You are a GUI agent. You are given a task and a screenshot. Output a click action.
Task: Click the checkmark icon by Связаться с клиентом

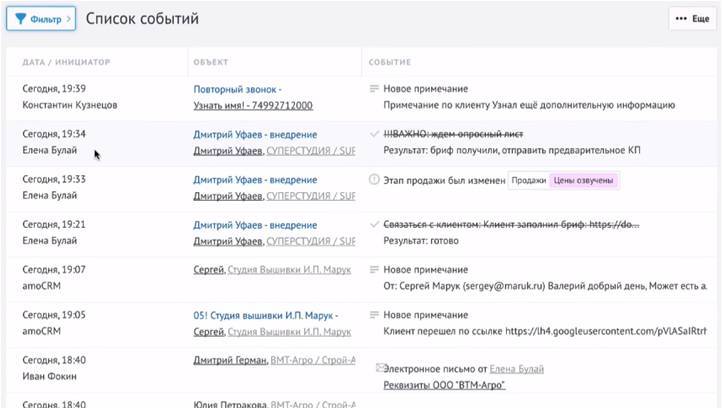(x=374, y=225)
